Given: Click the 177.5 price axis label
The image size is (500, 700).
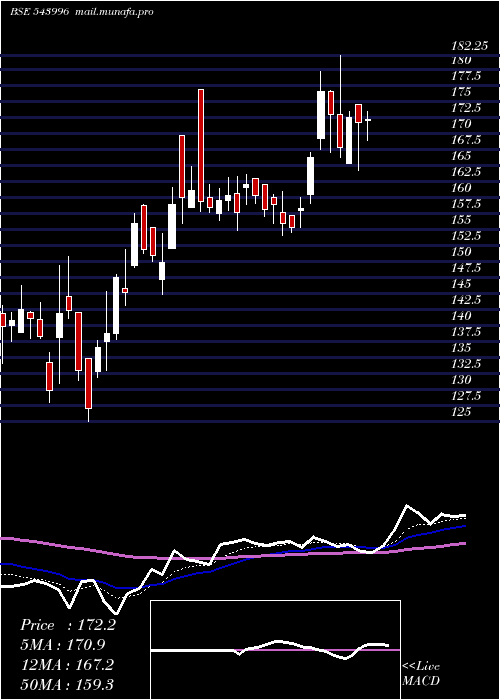Looking at the screenshot, I should pyautogui.click(x=466, y=76).
